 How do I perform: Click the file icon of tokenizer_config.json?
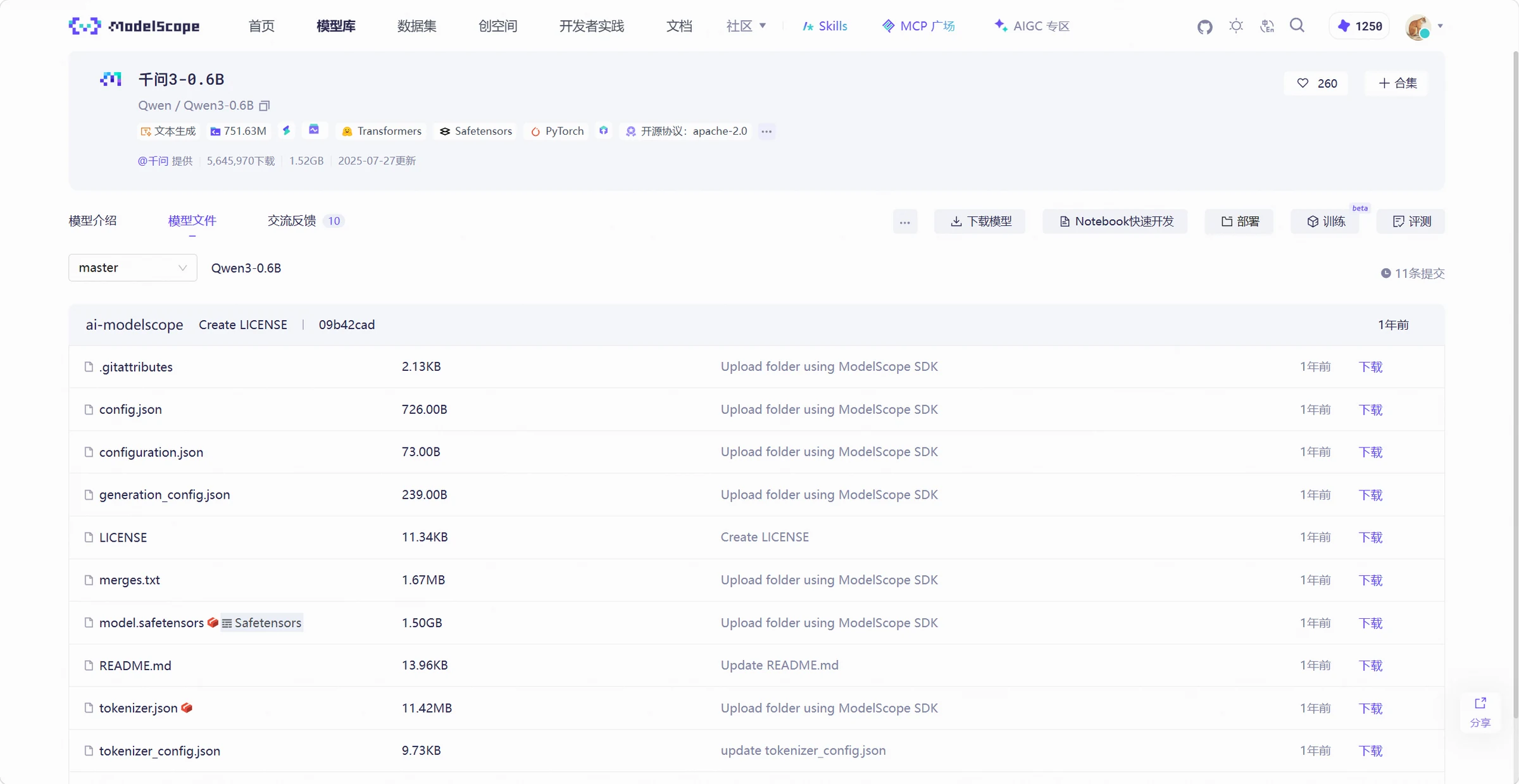(x=89, y=751)
